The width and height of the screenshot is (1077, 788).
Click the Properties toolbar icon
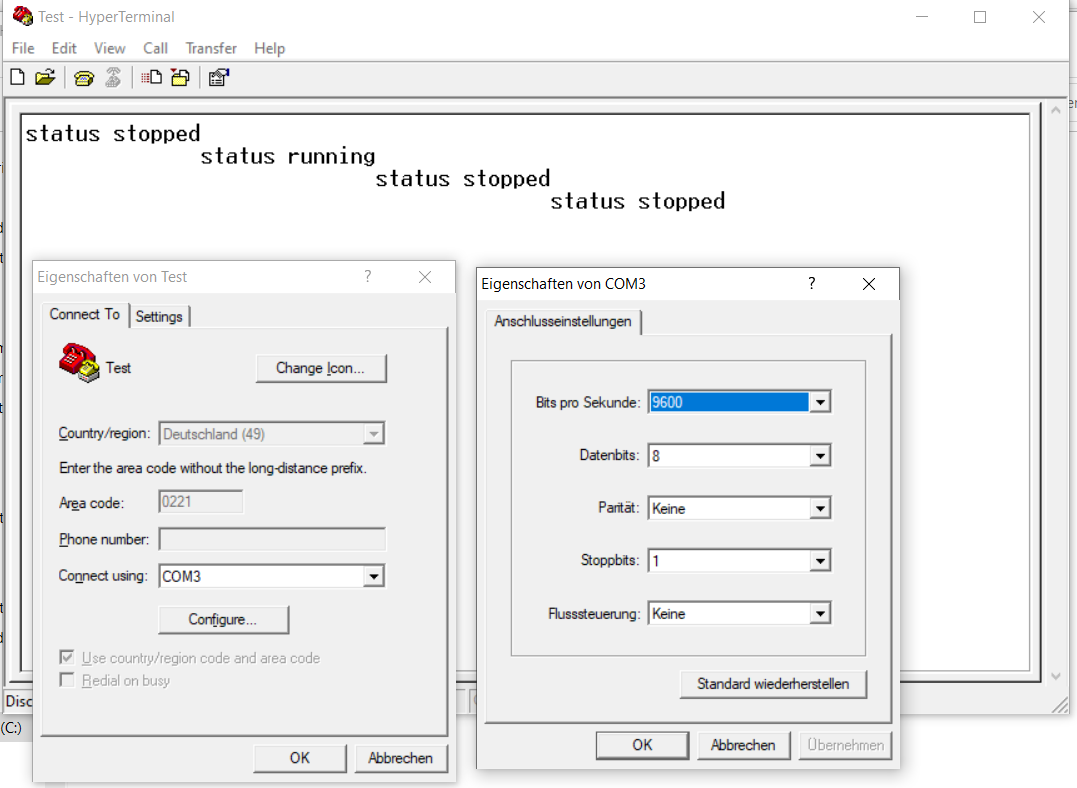(219, 78)
